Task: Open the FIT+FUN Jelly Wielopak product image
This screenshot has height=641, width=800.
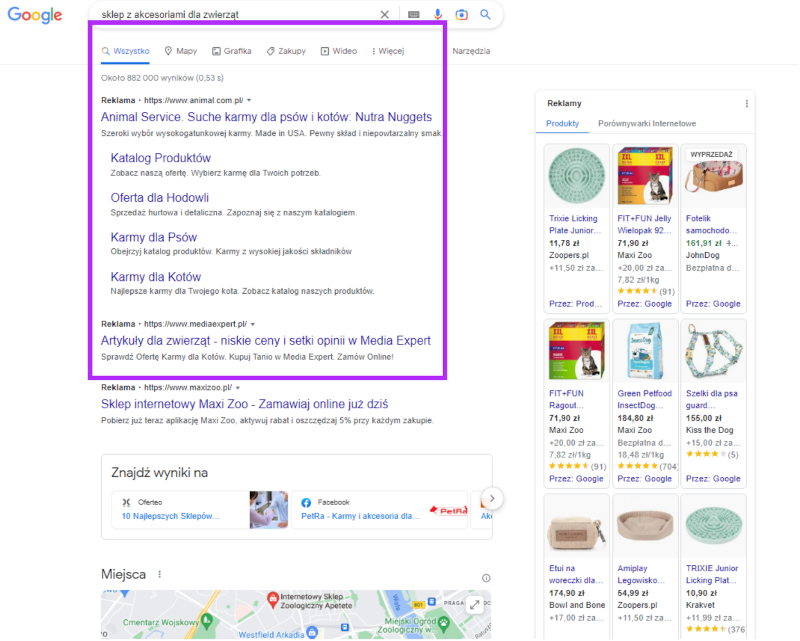Action: (x=645, y=176)
